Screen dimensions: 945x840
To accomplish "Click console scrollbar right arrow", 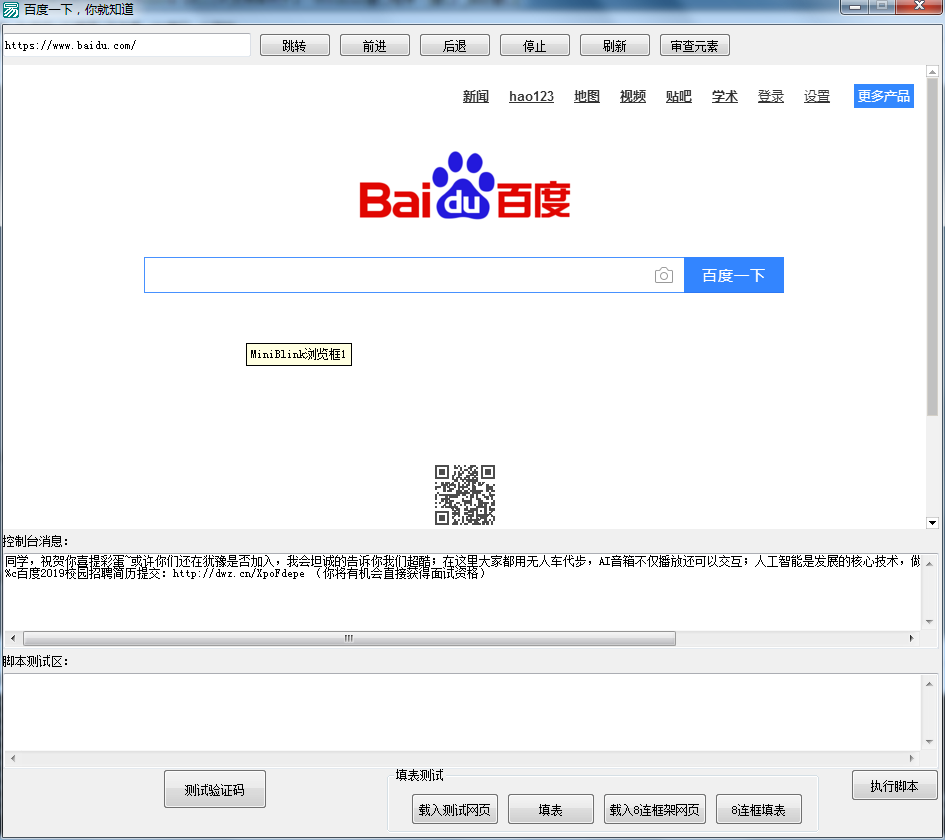I will pyautogui.click(x=911, y=638).
